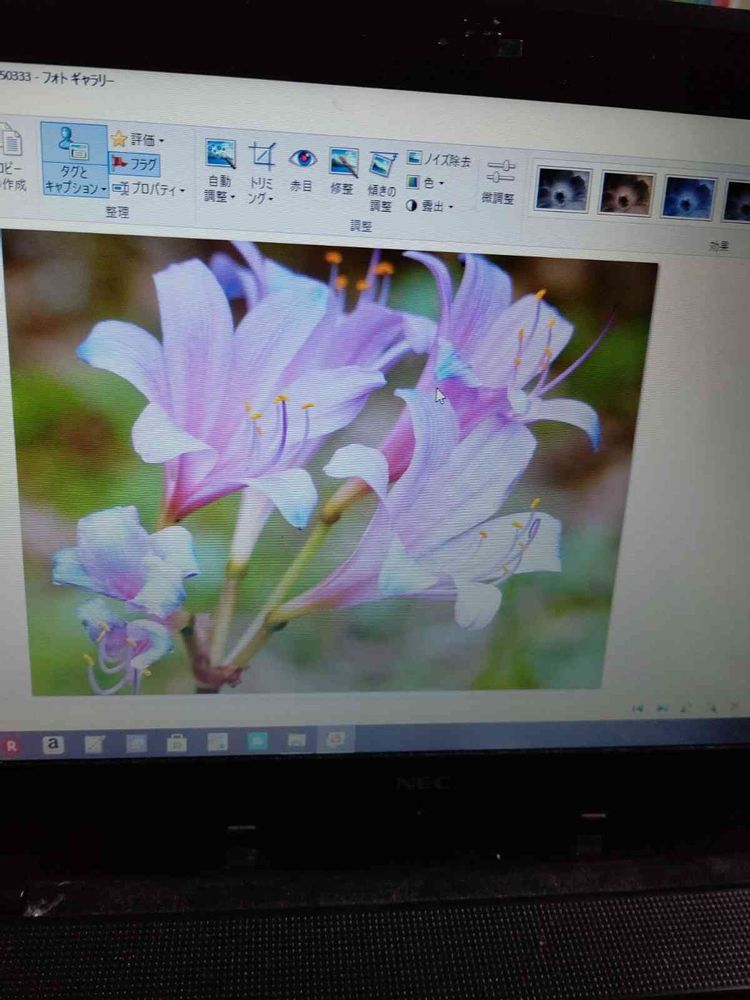
Task: Click the Red eye (赤目) tool
Action: [x=302, y=160]
